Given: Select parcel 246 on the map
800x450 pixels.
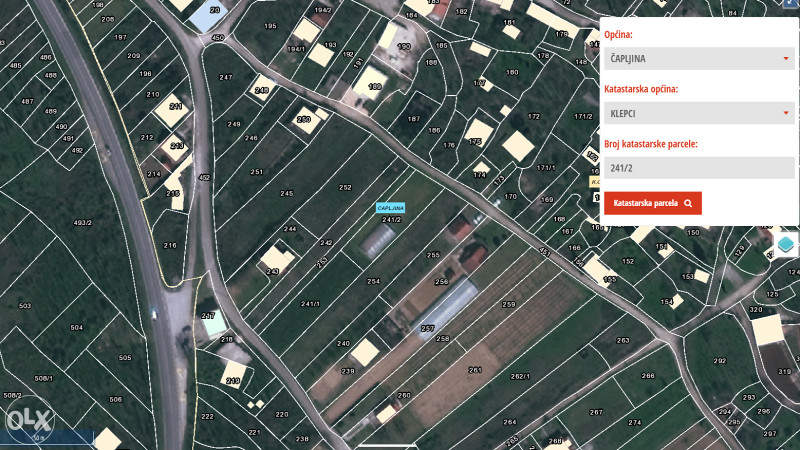Looking at the screenshot, I should [x=251, y=138].
